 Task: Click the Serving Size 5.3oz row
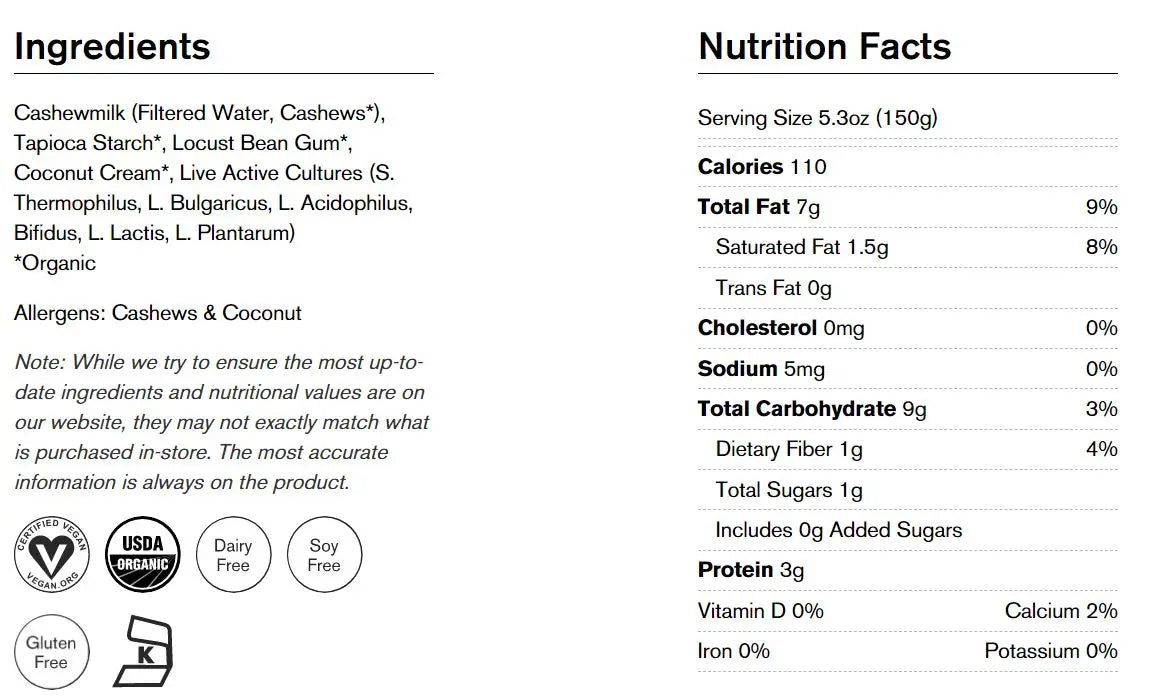tap(817, 118)
